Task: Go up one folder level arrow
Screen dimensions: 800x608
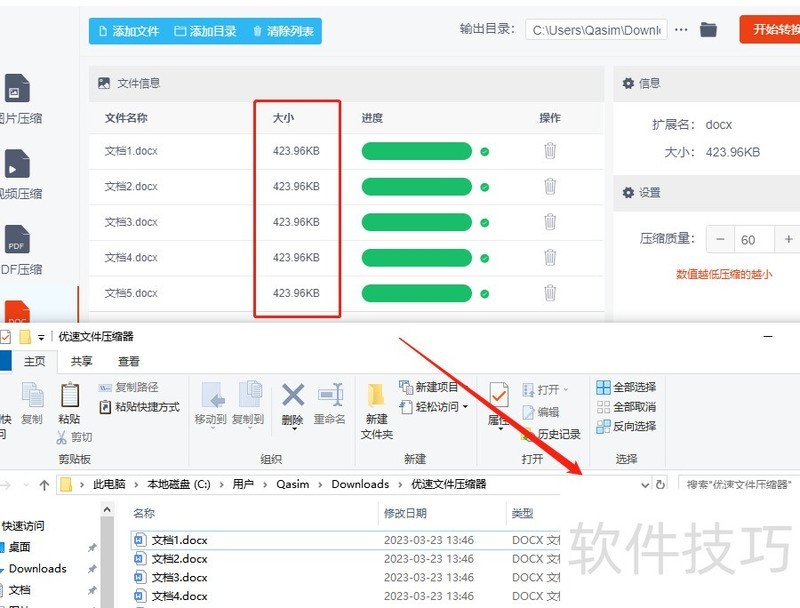Action: point(44,485)
